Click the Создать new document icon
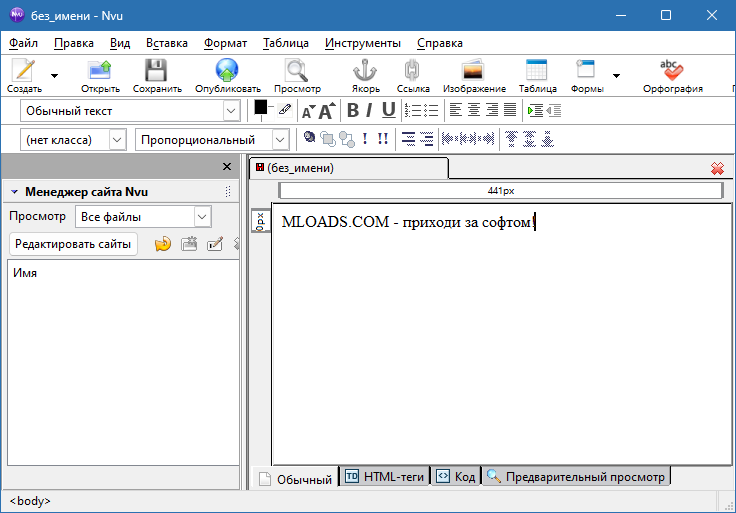Image resolution: width=736 pixels, height=513 pixels. 24,70
